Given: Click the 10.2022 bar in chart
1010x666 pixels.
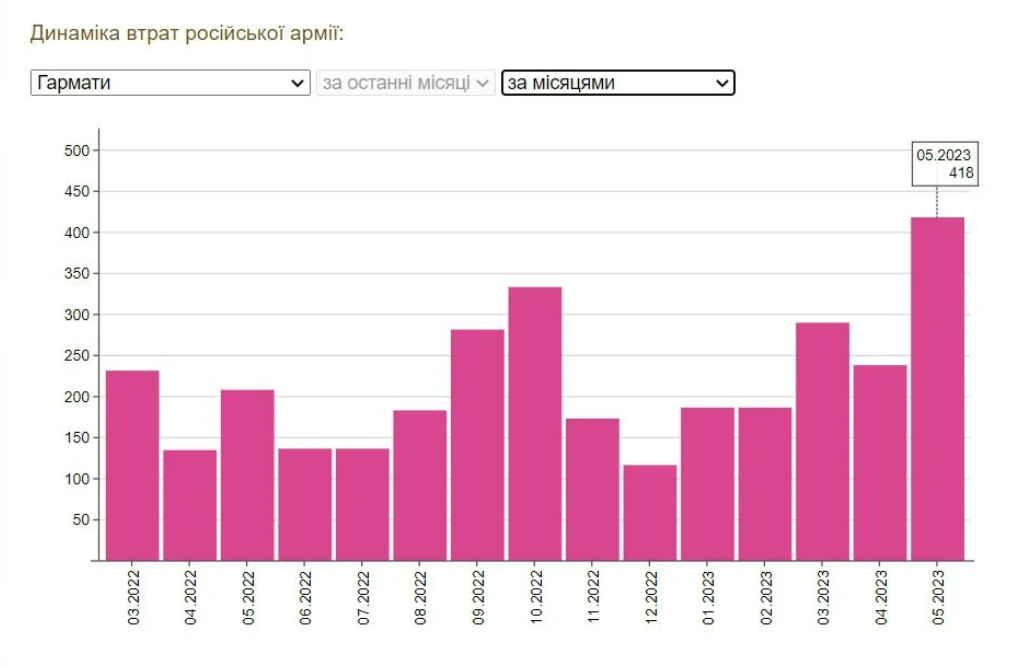Looking at the screenshot, I should [535, 424].
